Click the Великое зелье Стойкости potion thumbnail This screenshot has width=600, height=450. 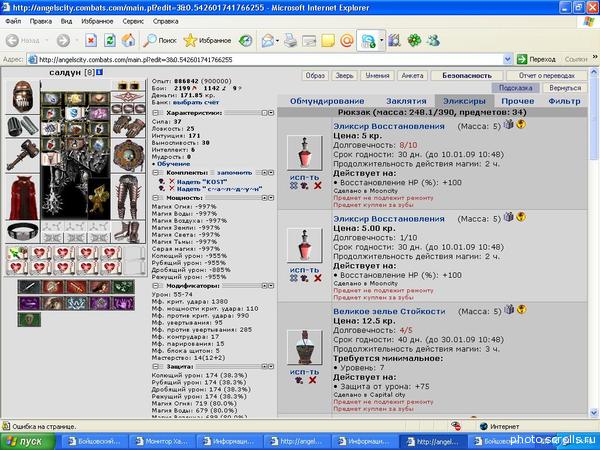[304, 347]
